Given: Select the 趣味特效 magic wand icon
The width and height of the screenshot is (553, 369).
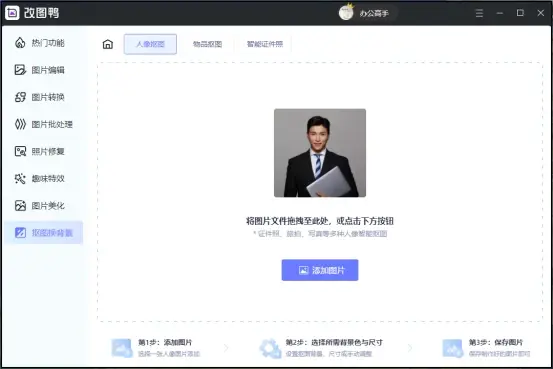Looking at the screenshot, I should (x=20, y=179).
